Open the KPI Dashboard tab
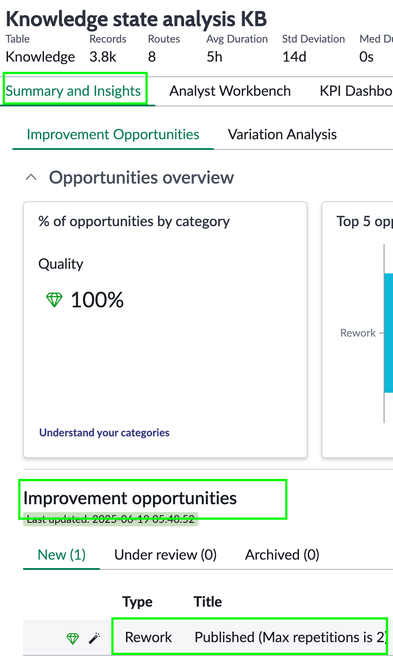 point(356,91)
